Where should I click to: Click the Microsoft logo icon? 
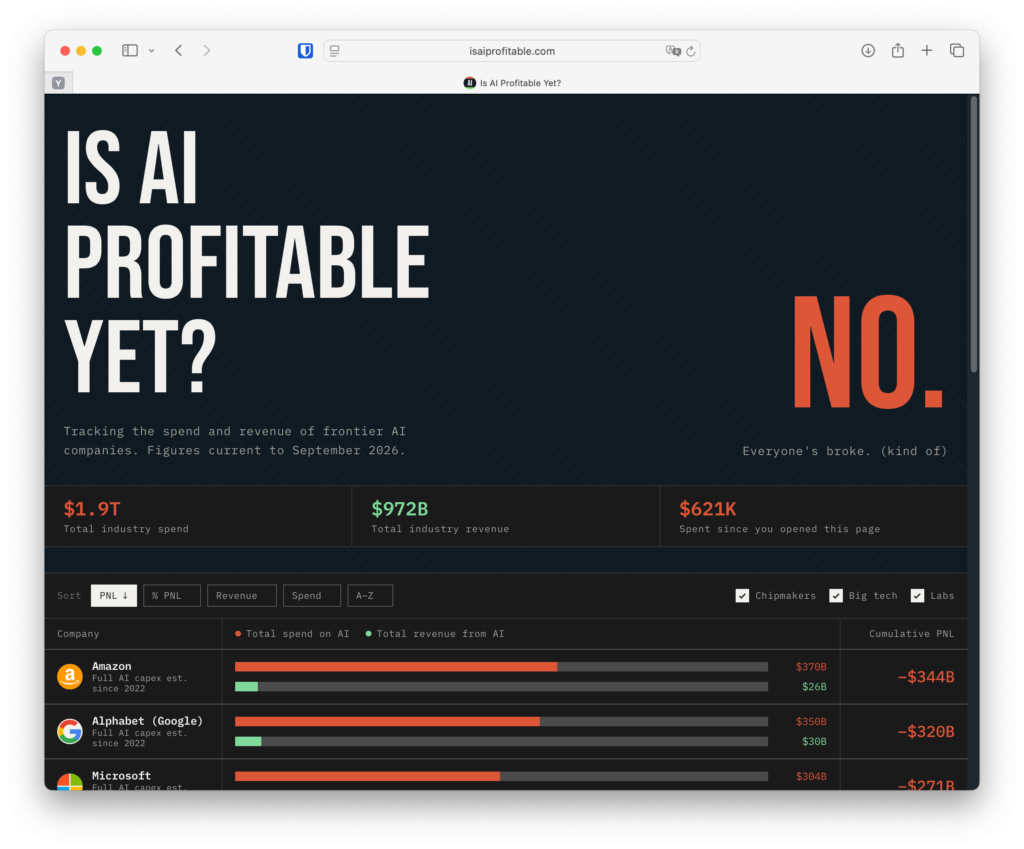coord(70,782)
